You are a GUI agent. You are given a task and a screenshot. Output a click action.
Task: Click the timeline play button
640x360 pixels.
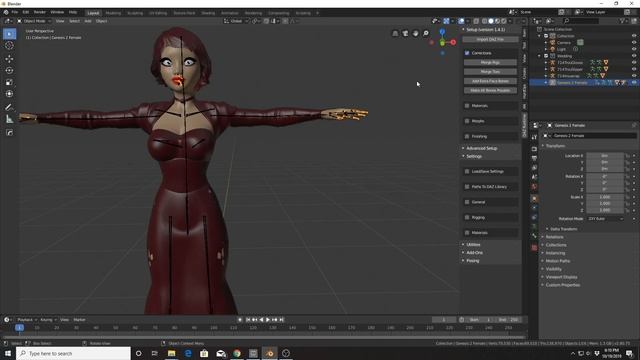(x=268, y=320)
